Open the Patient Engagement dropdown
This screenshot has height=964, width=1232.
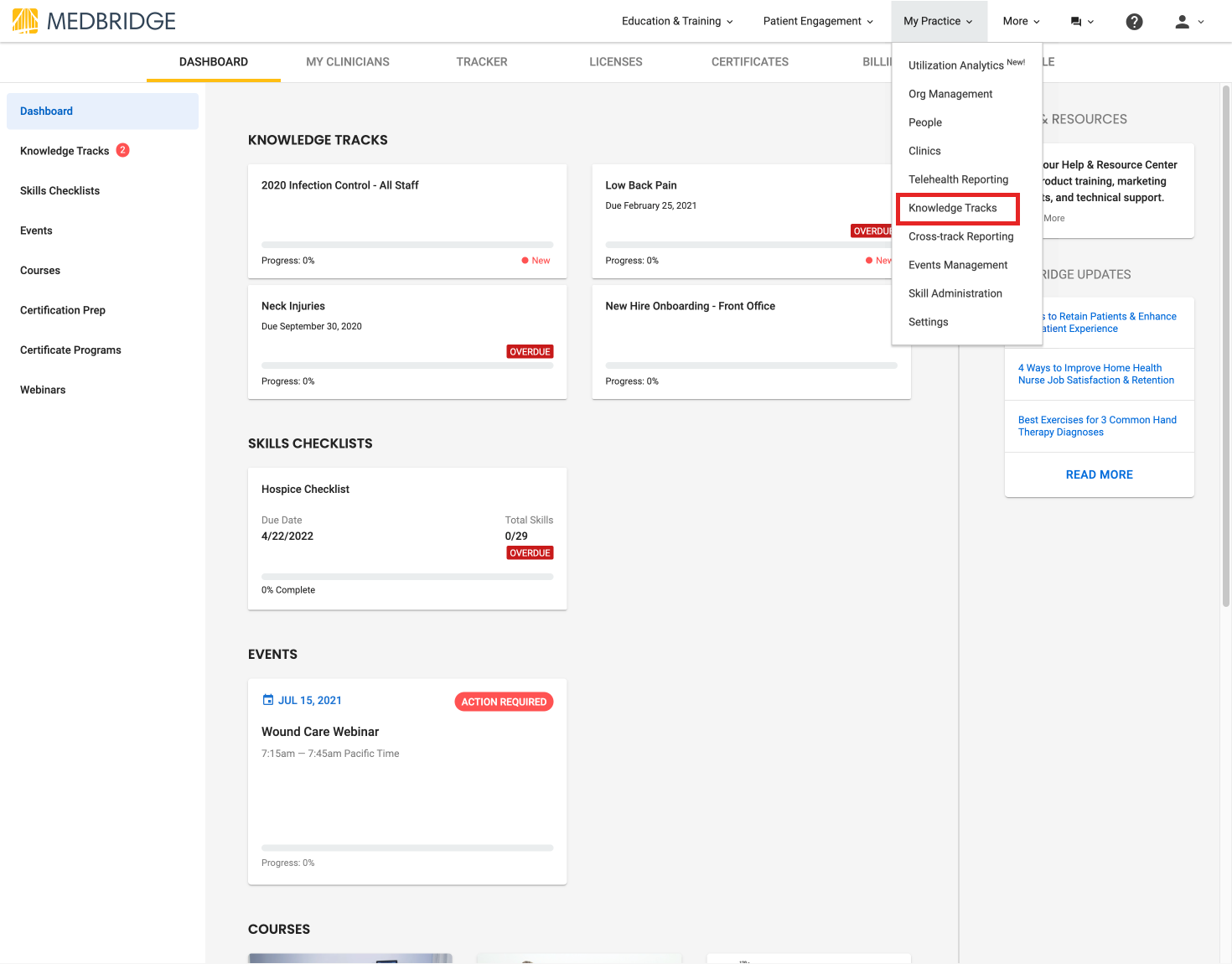pyautogui.click(x=817, y=21)
